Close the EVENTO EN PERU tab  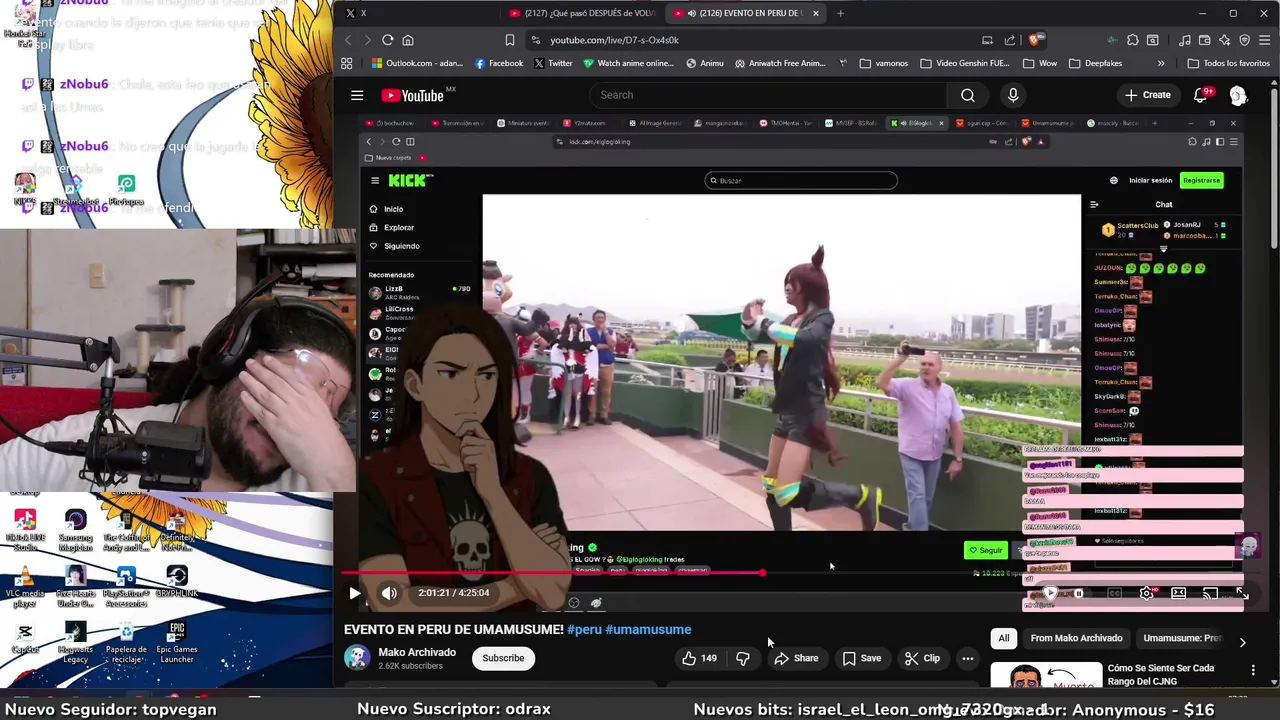(x=815, y=13)
